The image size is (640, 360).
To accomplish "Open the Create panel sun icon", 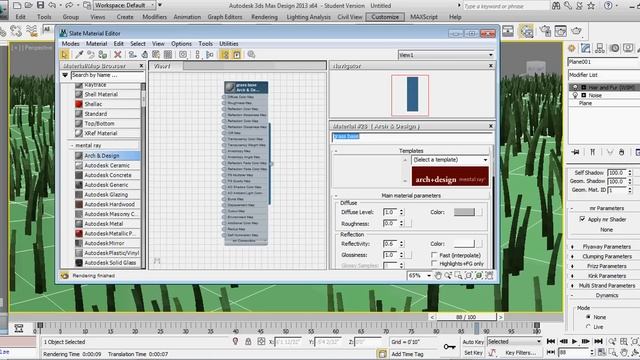I will [571, 48].
